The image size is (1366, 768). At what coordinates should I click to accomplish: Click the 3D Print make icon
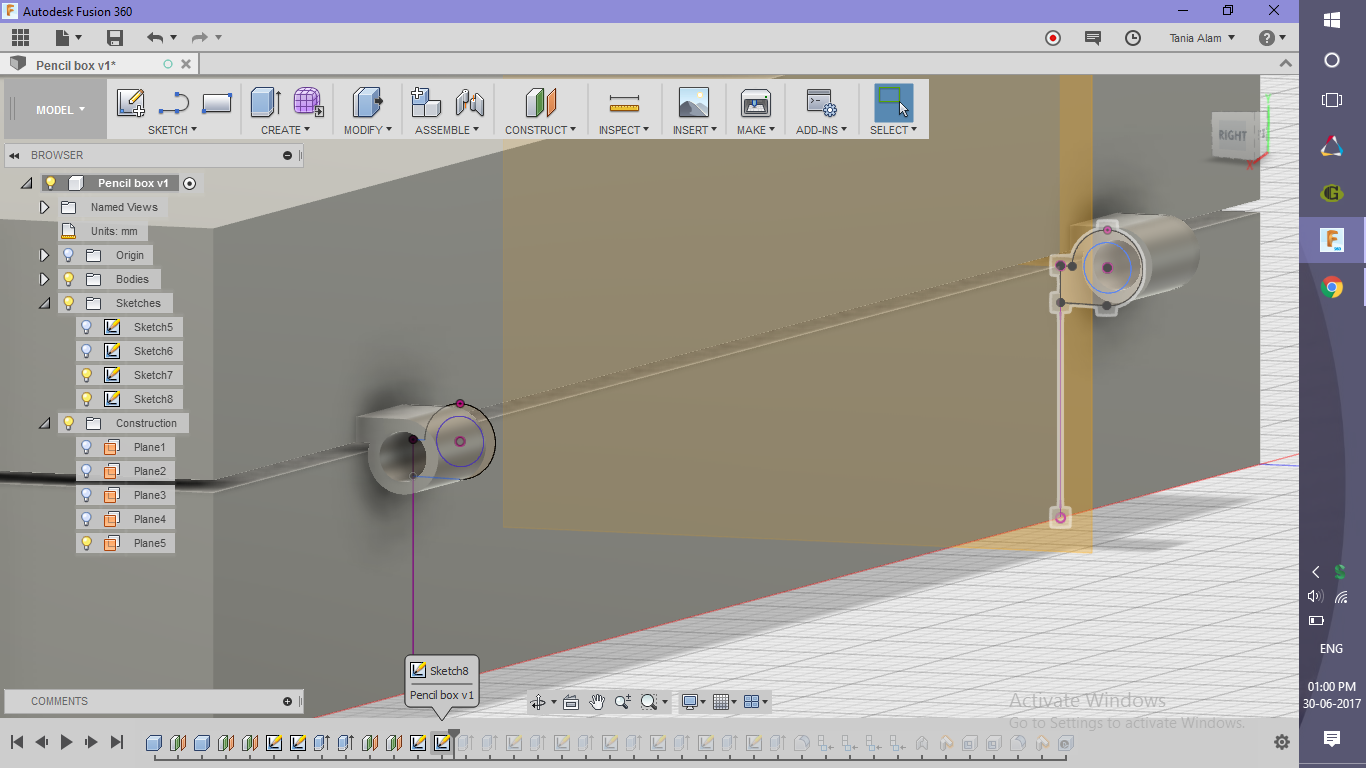point(755,102)
